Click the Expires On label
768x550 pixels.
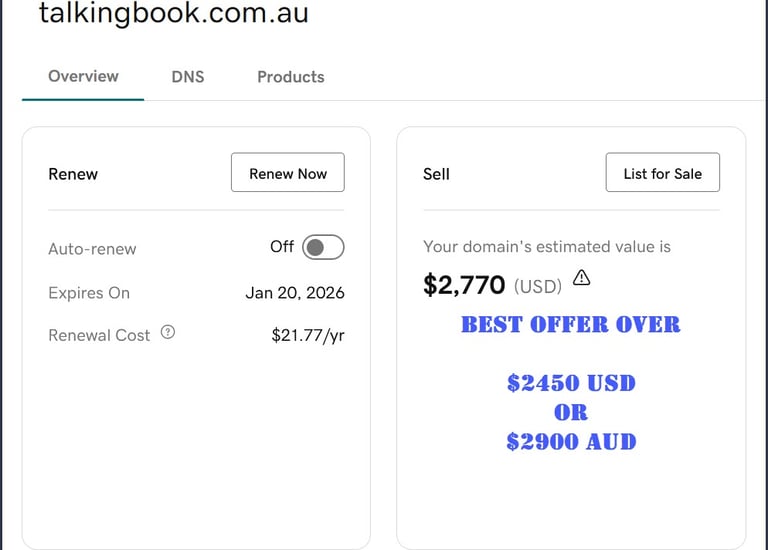(x=89, y=293)
